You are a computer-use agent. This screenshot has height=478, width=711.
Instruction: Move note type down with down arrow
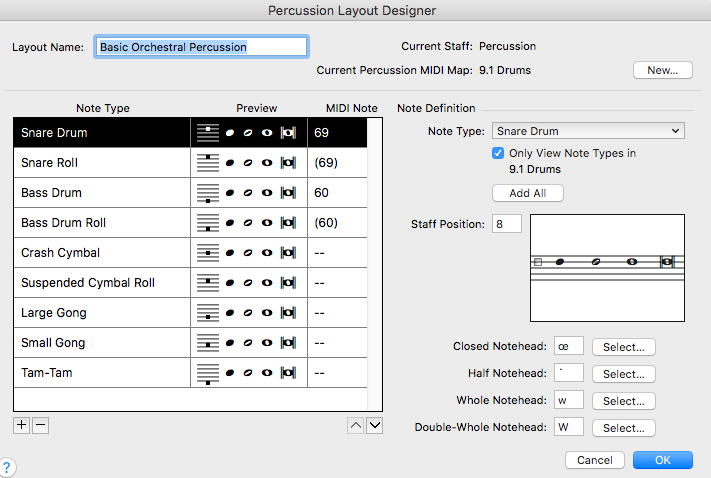(374, 426)
